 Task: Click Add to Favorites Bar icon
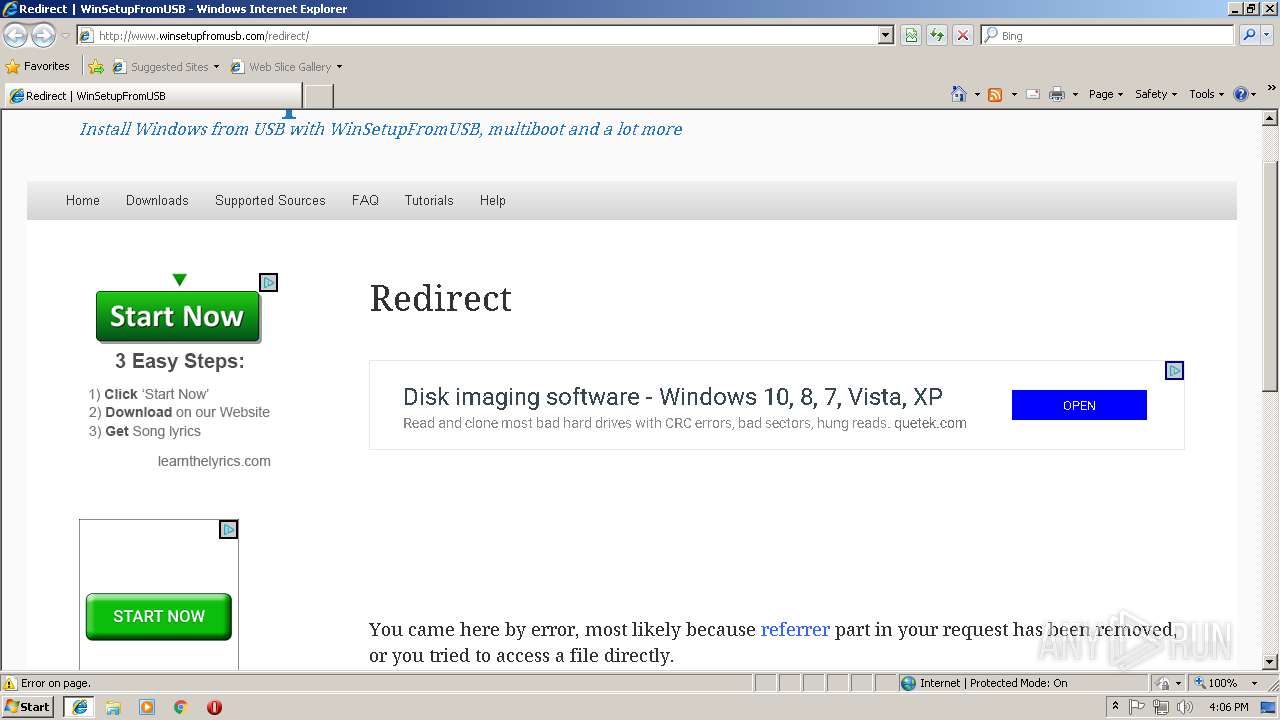coord(96,67)
